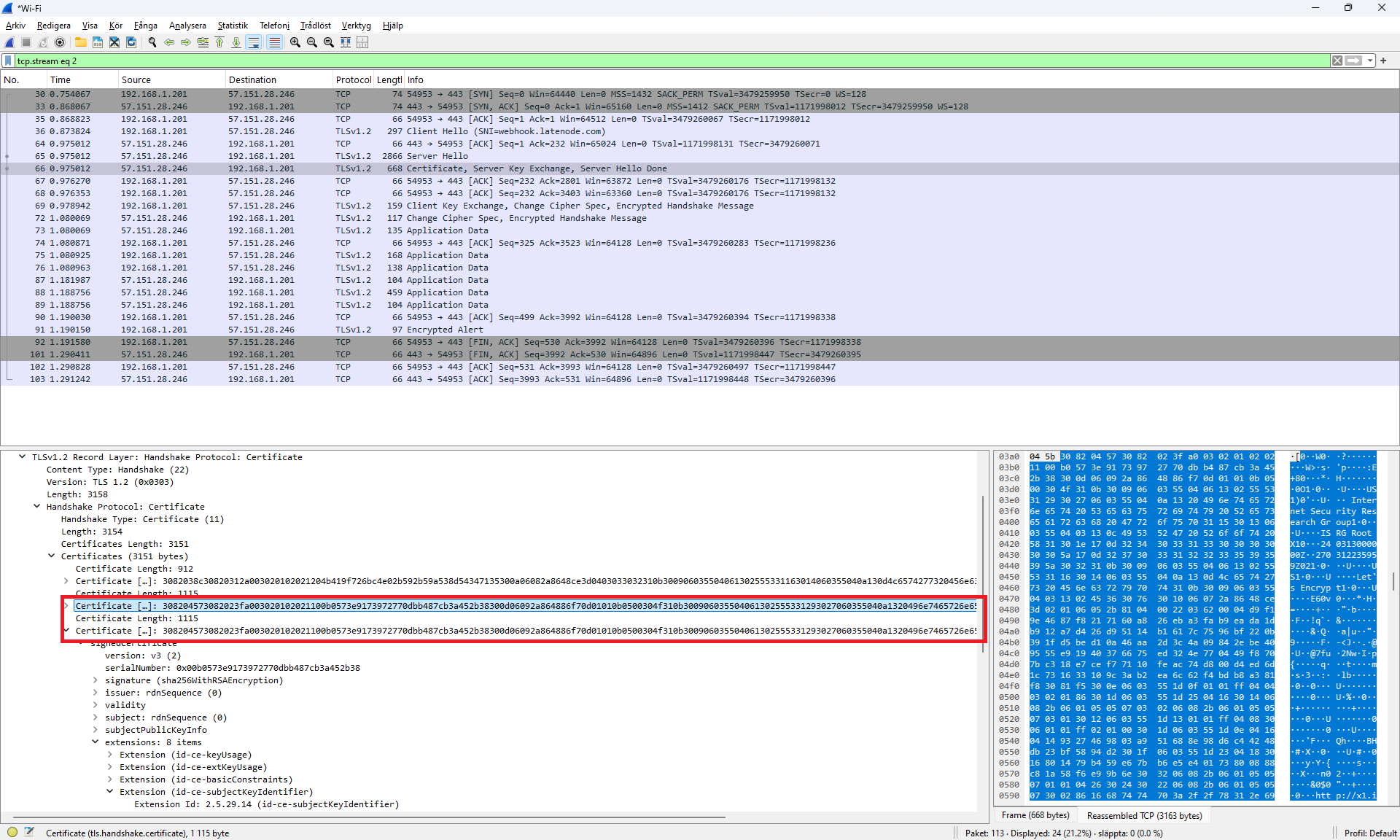This screenshot has width=1400, height=840.
Task: Switch to the Frame (668 bytes) tab
Action: pyautogui.click(x=1035, y=815)
